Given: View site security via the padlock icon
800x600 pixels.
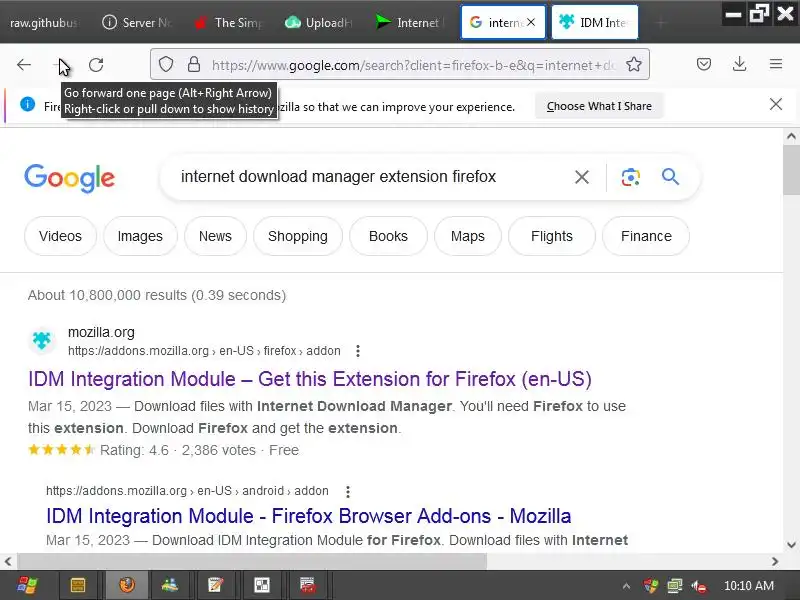Looking at the screenshot, I should [x=193, y=64].
